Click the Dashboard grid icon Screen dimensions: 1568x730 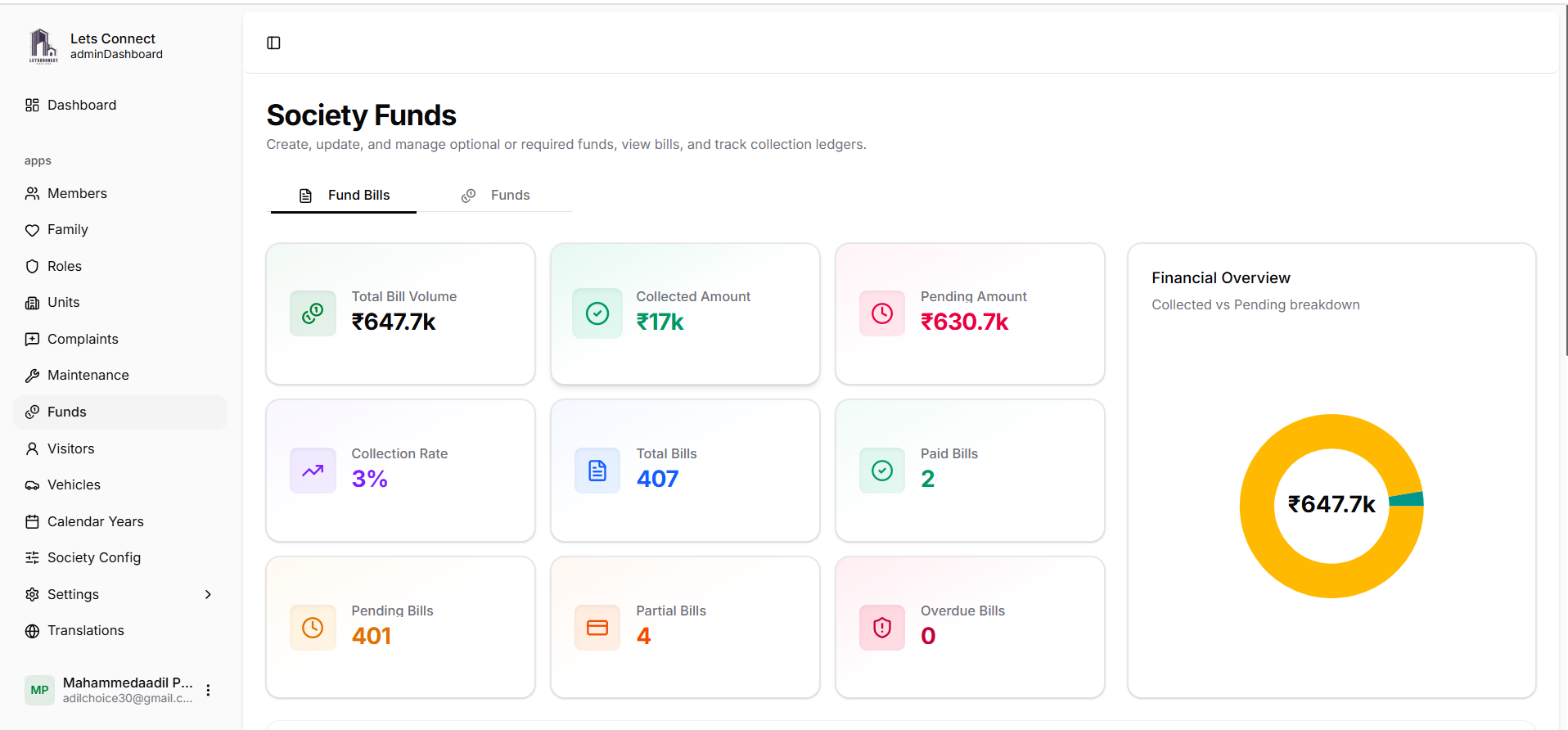[x=32, y=105]
